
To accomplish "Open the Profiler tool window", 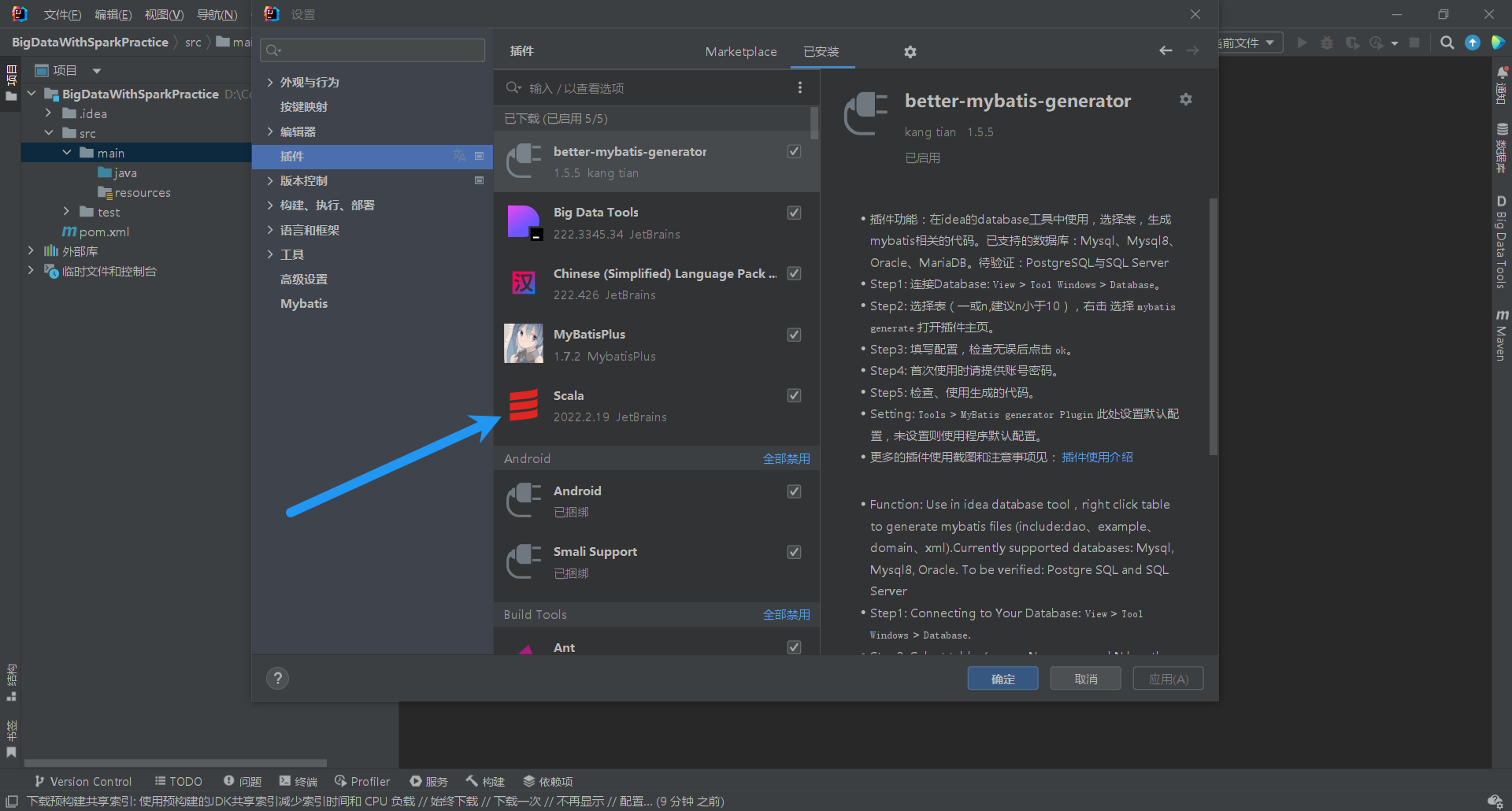I will click(362, 781).
